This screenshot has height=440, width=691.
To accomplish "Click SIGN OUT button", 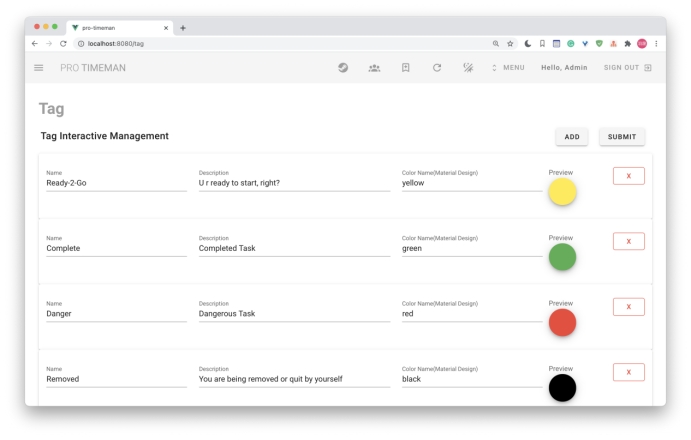I will click(627, 67).
